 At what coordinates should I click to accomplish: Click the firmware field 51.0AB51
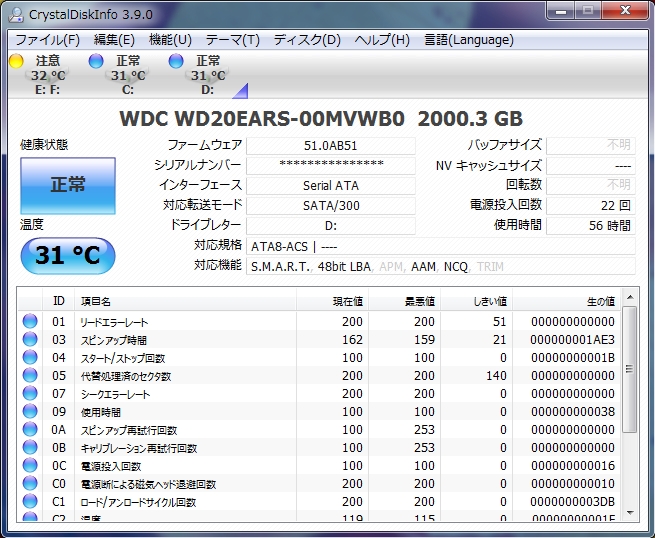(x=331, y=146)
